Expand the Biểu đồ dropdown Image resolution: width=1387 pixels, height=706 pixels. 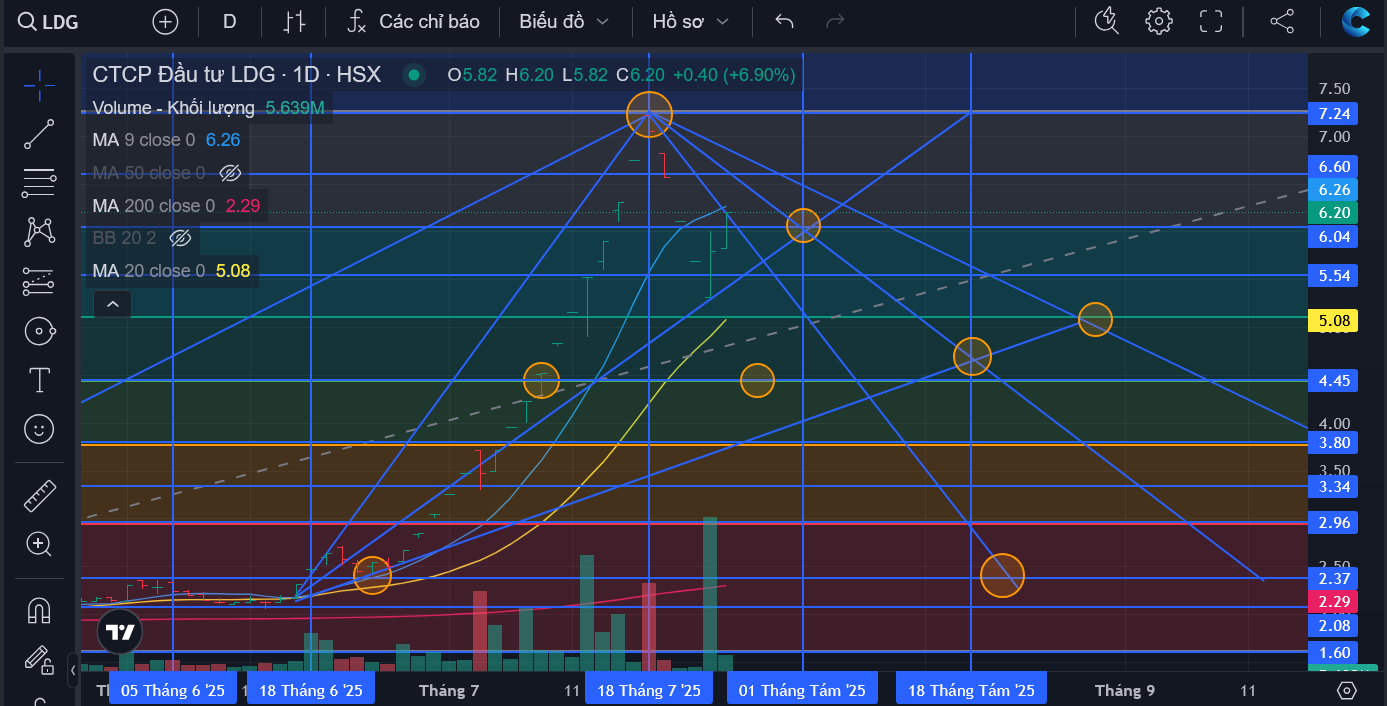[564, 21]
